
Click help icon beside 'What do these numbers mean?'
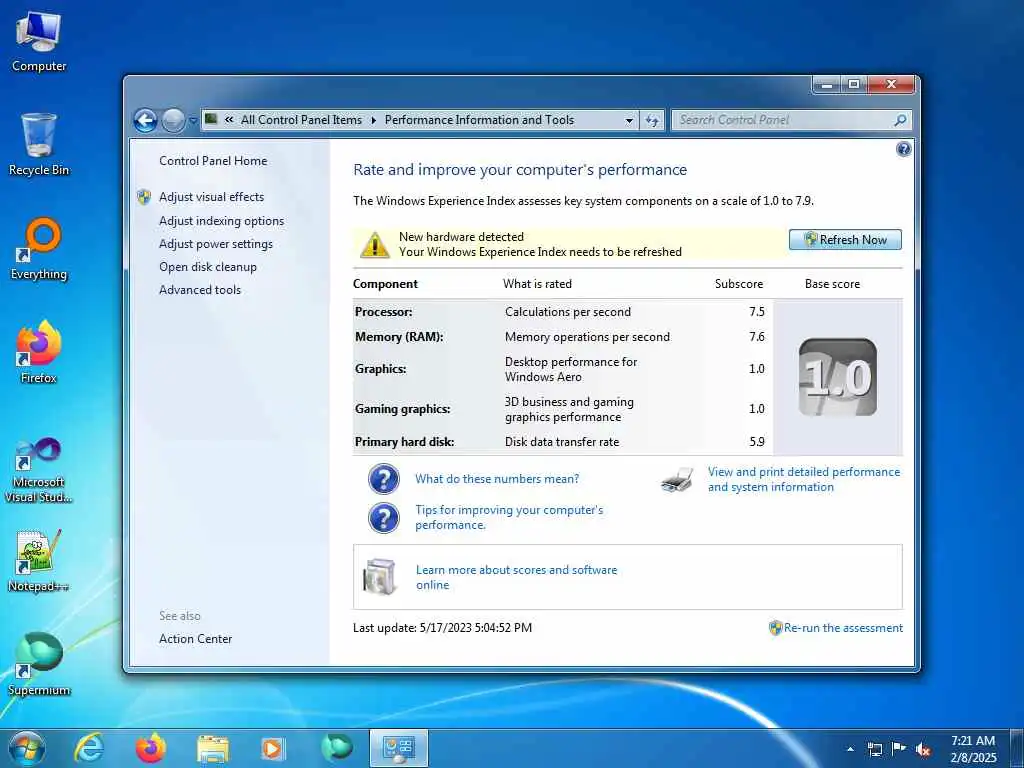point(384,479)
